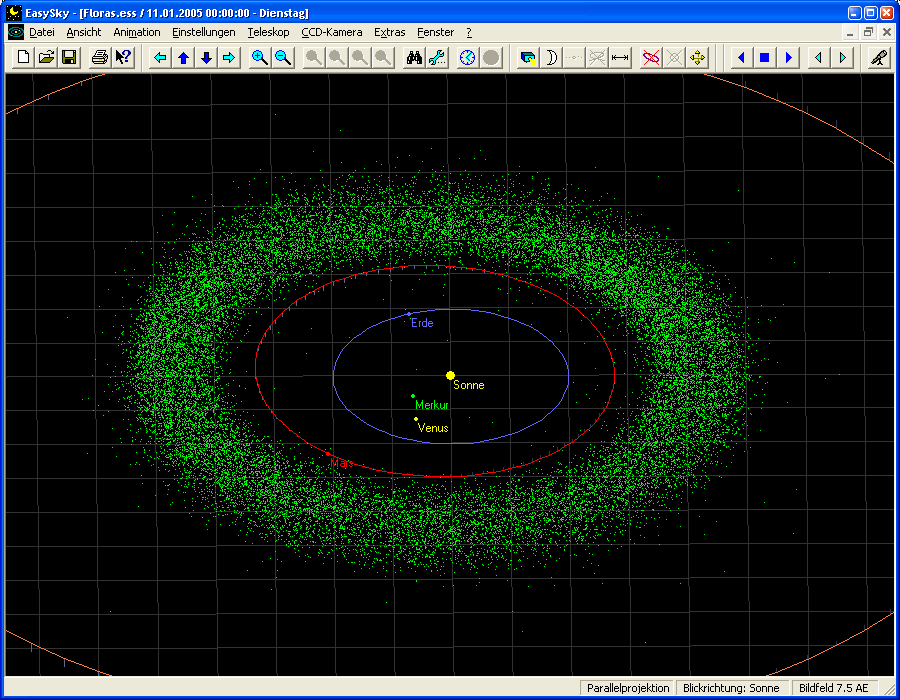Screen dimensions: 900x700
Task: Click the yellow Sonne dot in the map
Action: (x=450, y=375)
